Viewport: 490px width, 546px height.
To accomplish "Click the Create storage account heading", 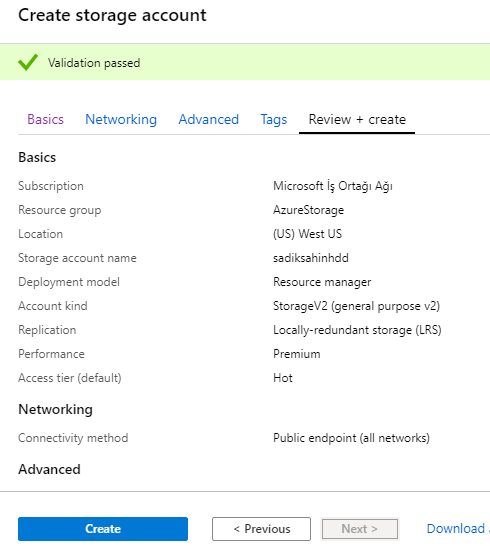I will coord(112,15).
